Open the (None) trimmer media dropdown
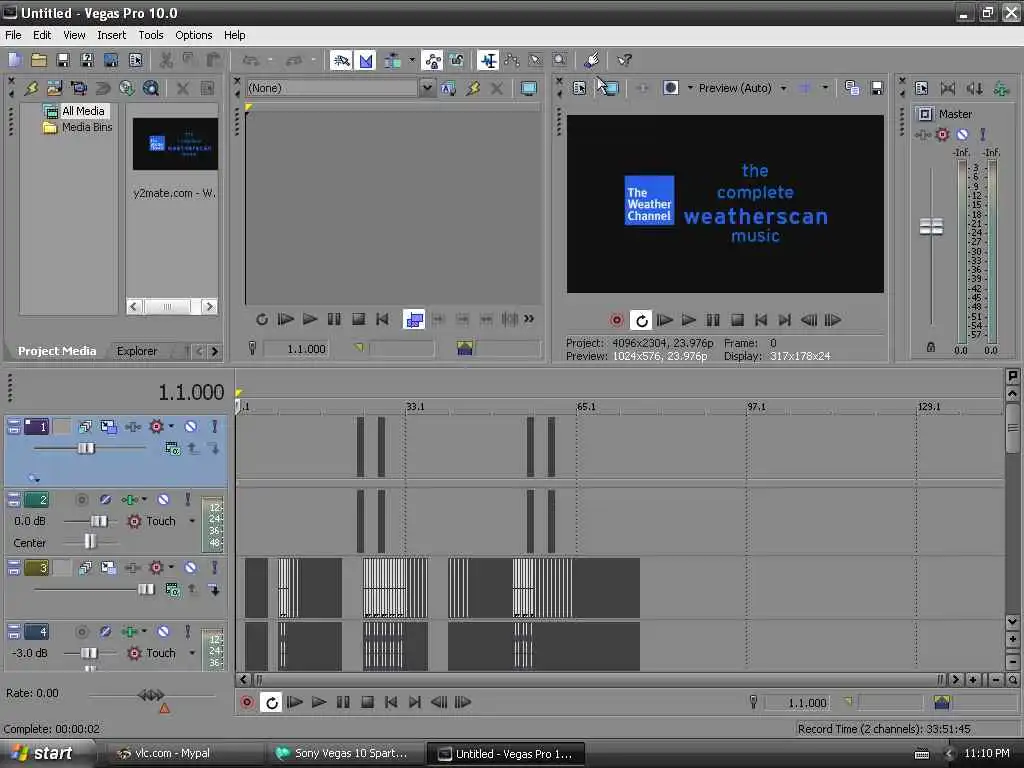Screen dimensions: 1024x768 (x=426, y=88)
